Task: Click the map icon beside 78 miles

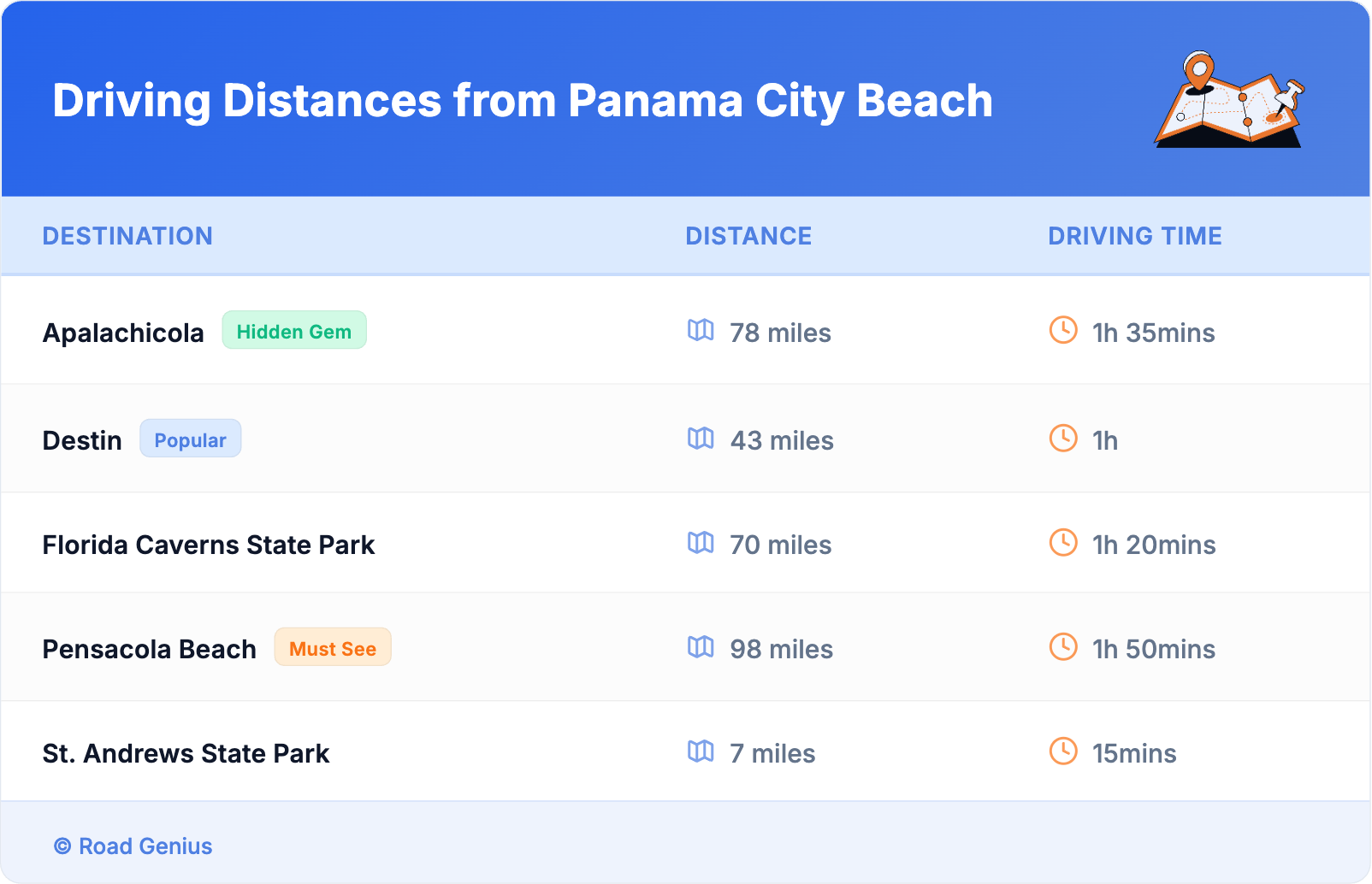Action: coord(701,331)
